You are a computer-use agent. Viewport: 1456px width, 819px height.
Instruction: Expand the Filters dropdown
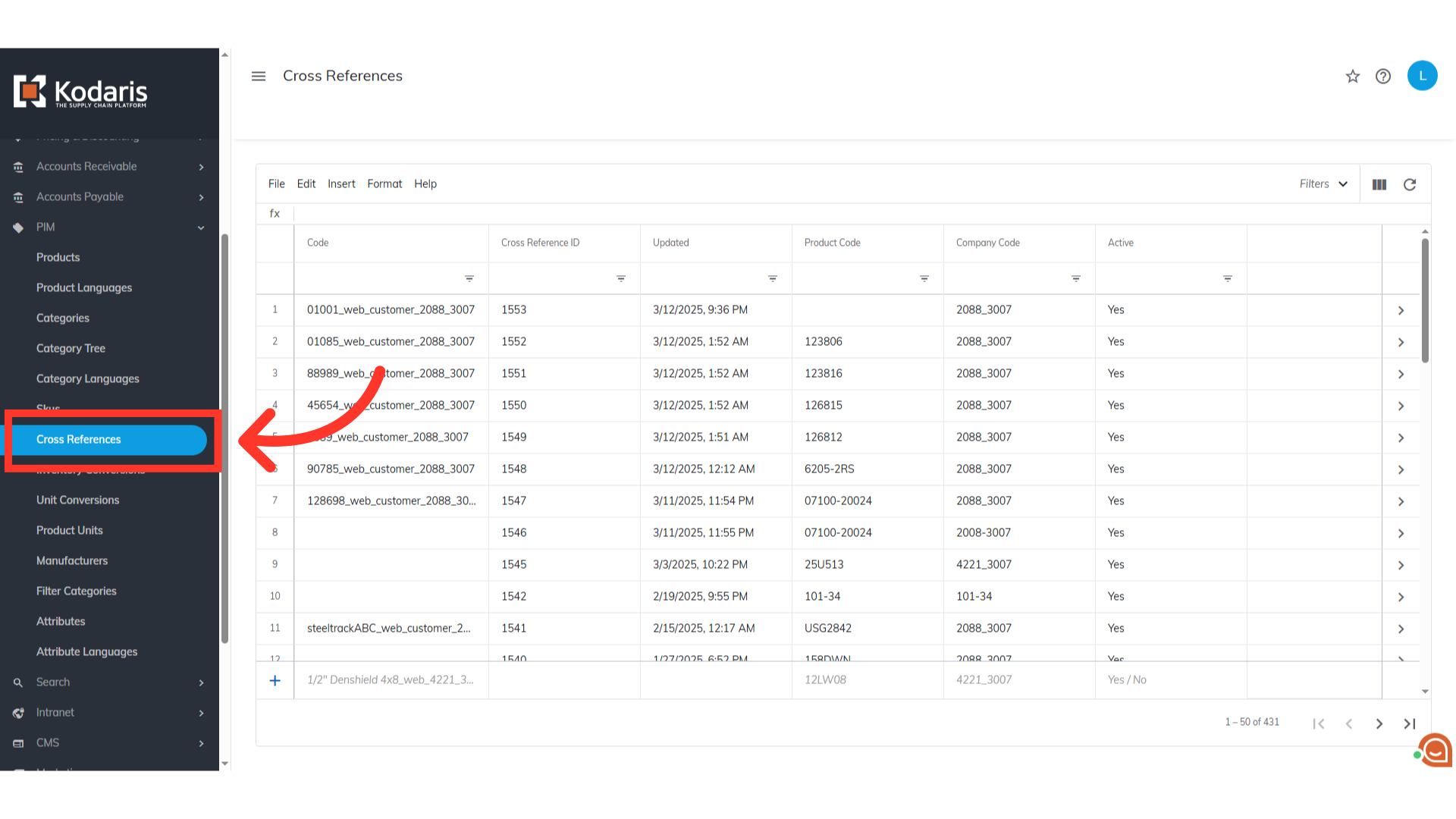point(1323,184)
